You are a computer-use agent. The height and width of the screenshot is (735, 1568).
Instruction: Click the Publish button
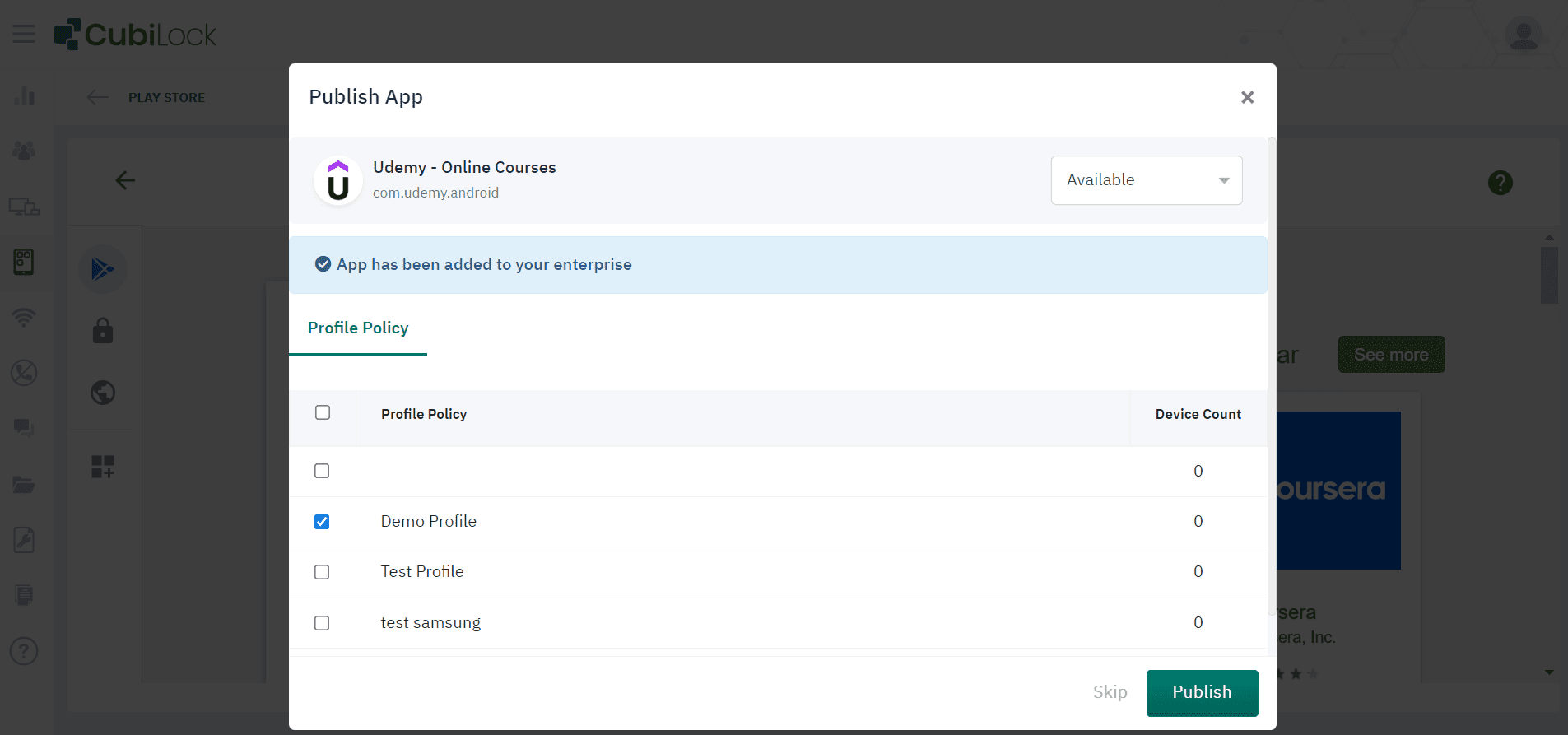coord(1203,693)
